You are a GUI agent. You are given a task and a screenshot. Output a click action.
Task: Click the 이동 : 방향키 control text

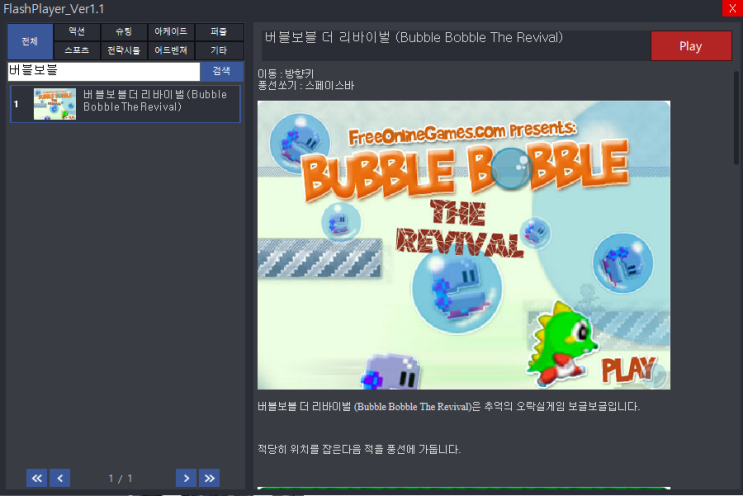(286, 74)
